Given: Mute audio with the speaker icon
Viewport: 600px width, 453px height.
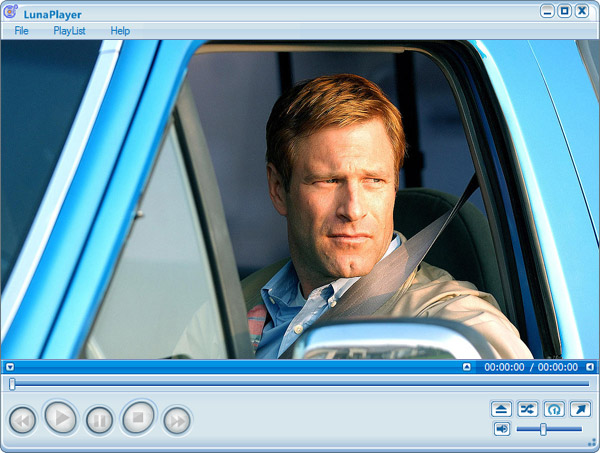Looking at the screenshot, I should [502, 429].
